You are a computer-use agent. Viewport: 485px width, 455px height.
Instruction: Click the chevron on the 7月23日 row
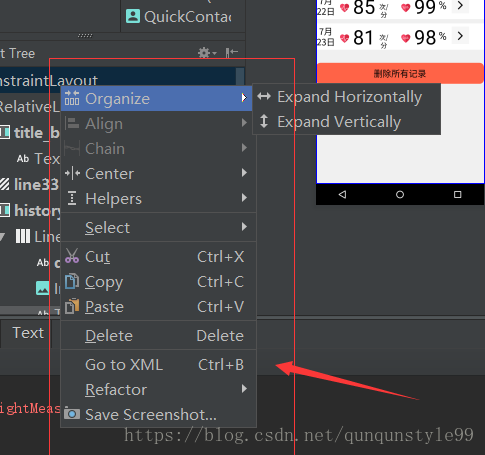[460, 36]
